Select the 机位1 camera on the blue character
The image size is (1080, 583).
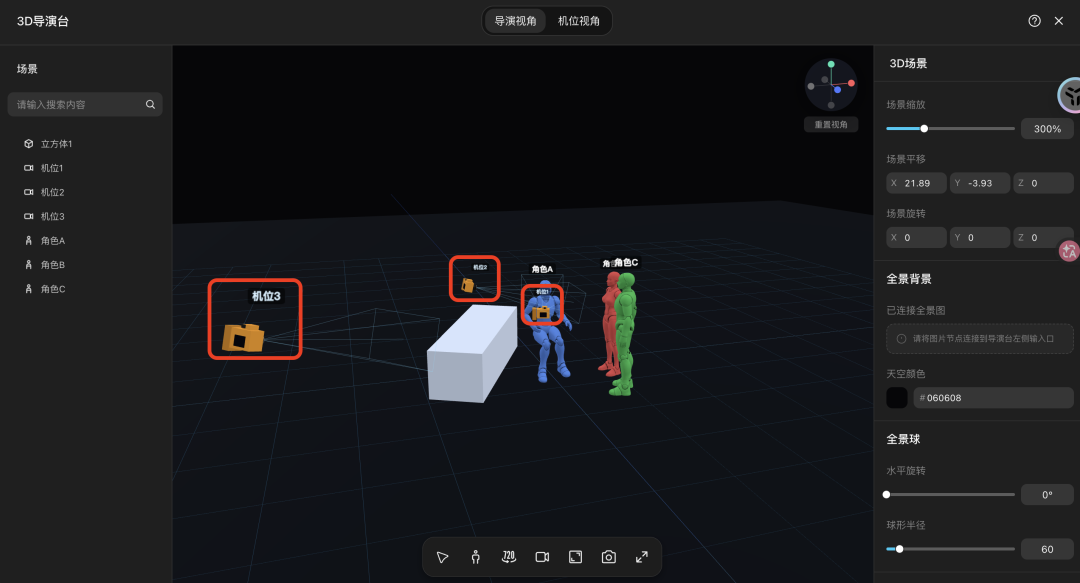click(x=541, y=314)
